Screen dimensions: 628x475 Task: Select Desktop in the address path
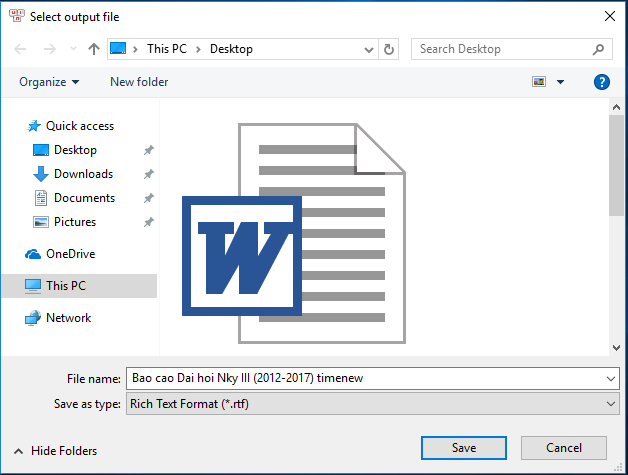[231, 49]
